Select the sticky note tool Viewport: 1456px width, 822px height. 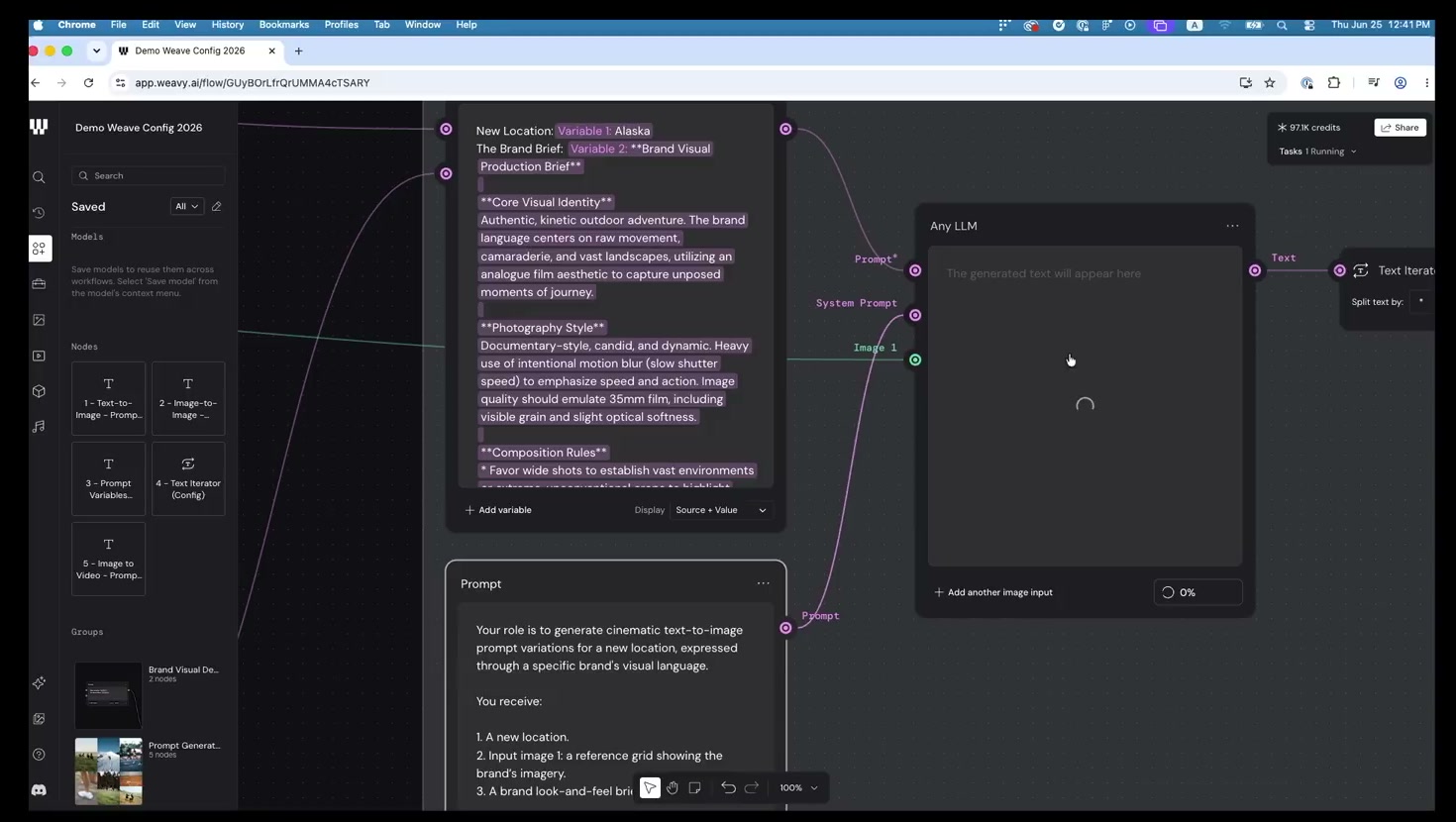point(694,787)
